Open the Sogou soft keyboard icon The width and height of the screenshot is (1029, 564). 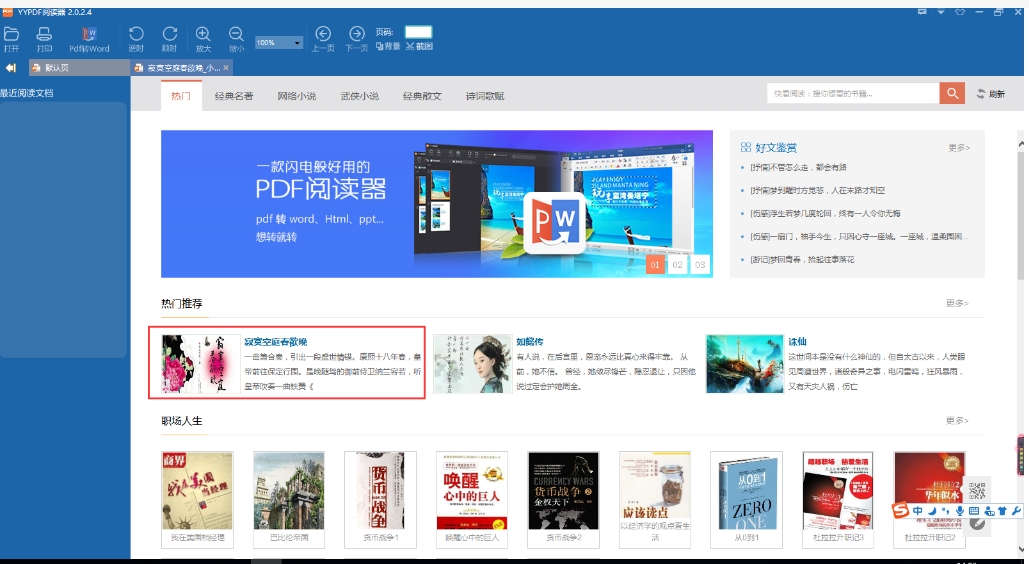pos(973,511)
